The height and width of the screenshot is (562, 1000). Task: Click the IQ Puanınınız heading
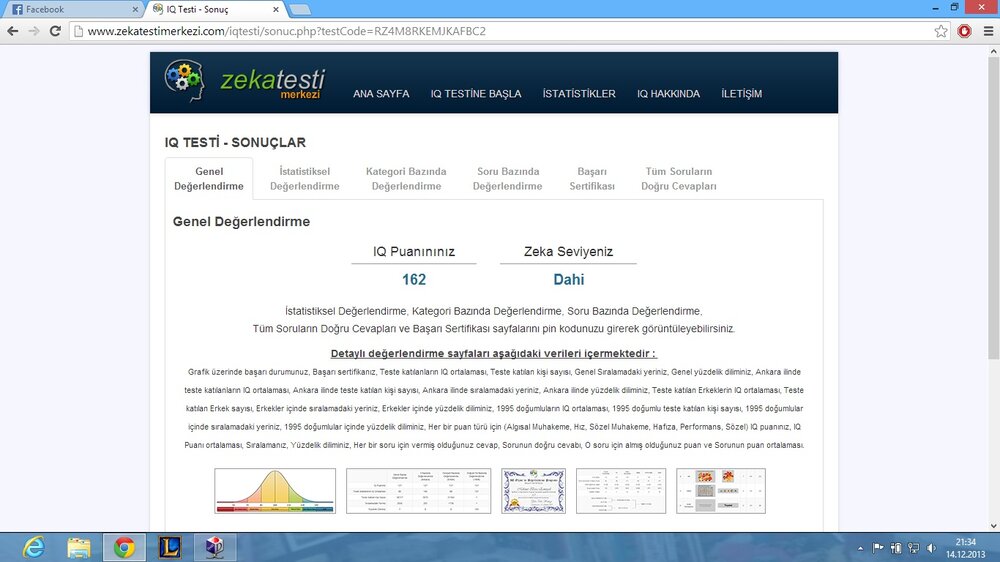pos(414,251)
